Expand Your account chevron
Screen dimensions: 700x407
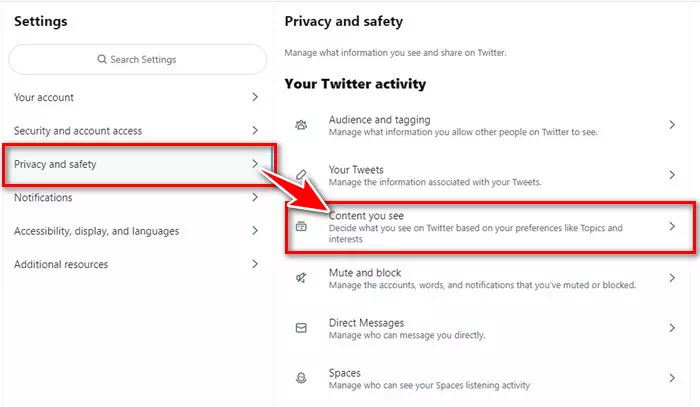point(255,97)
